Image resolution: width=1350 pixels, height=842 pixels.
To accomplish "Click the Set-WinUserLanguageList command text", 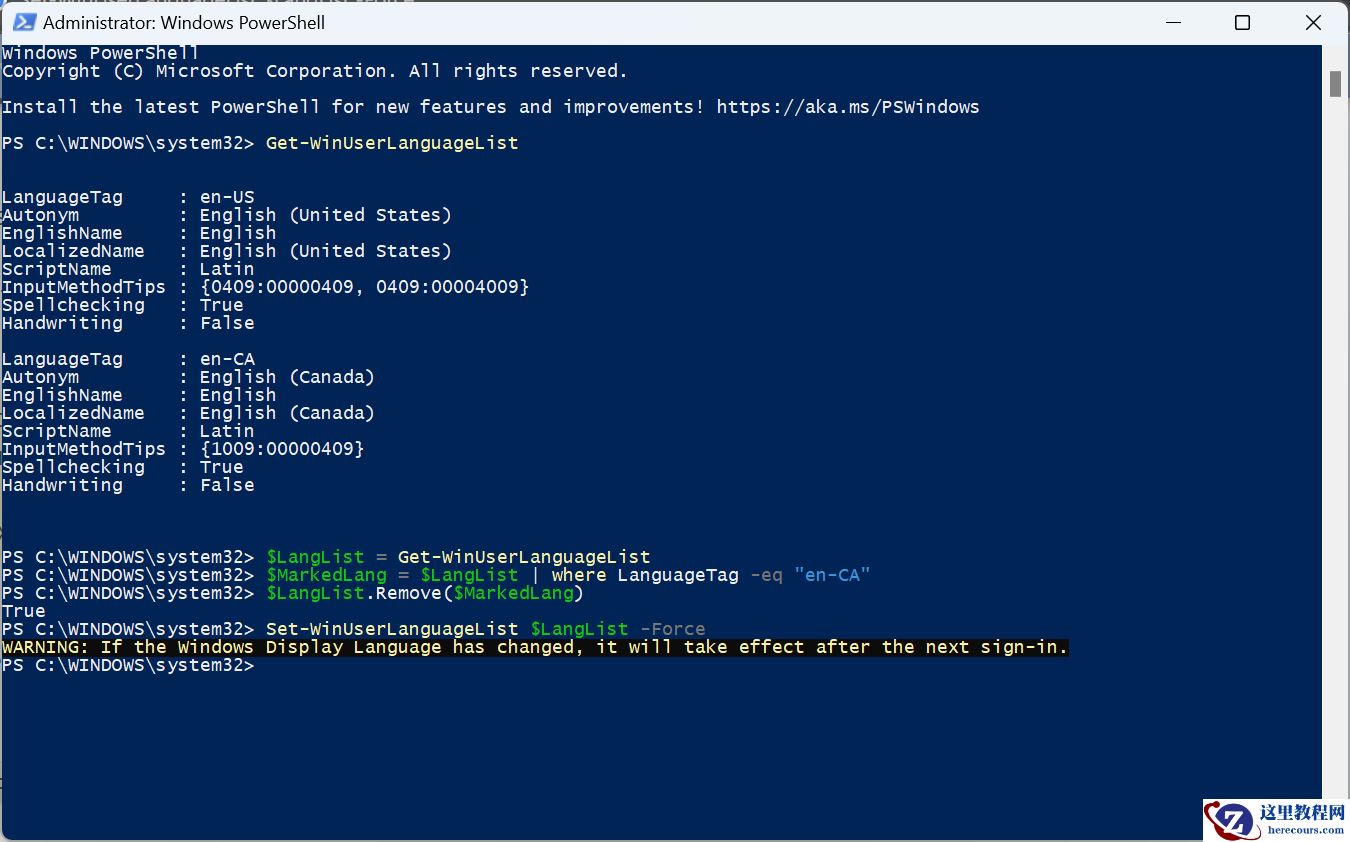I will (x=392, y=629).
